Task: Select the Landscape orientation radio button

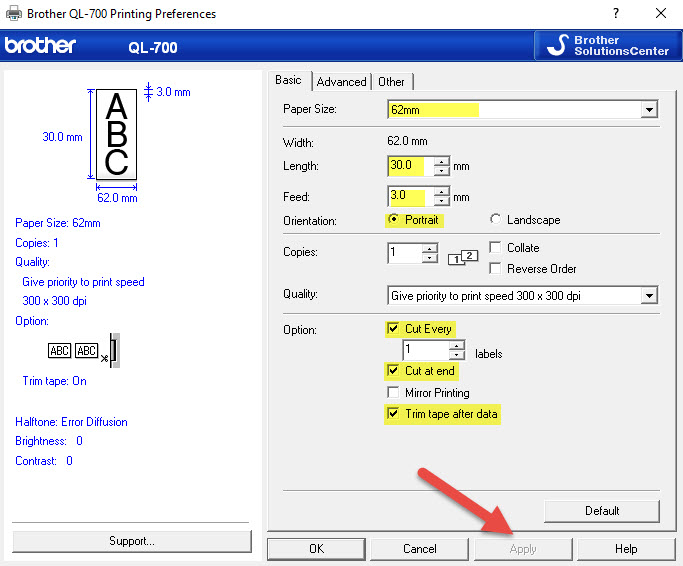Action: [x=496, y=220]
